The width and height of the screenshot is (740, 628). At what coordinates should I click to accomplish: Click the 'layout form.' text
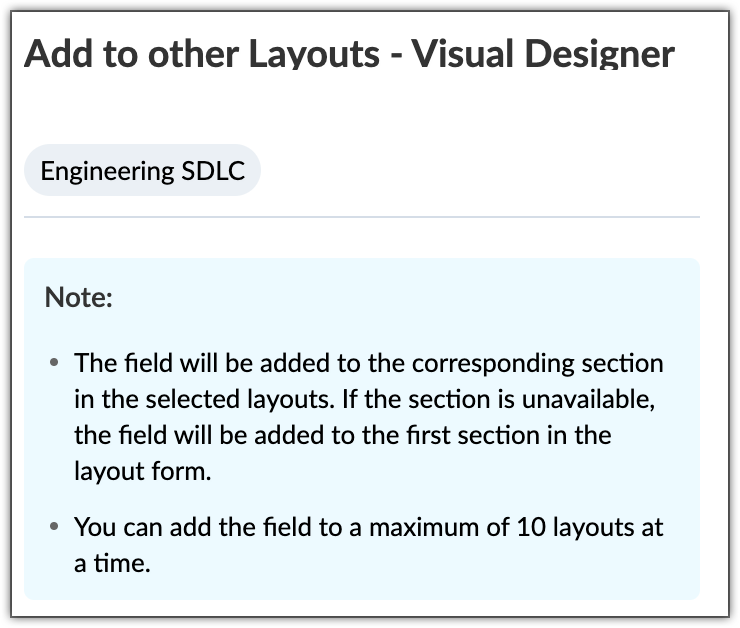coord(143,472)
